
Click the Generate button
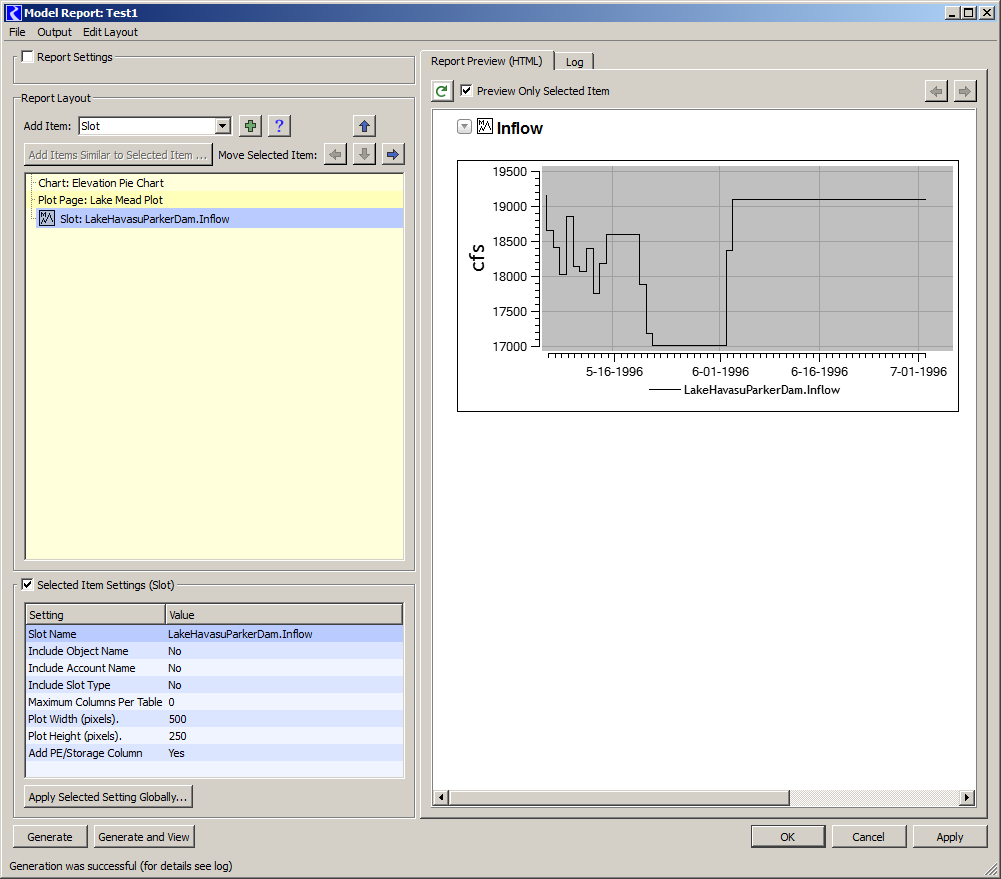[x=50, y=837]
